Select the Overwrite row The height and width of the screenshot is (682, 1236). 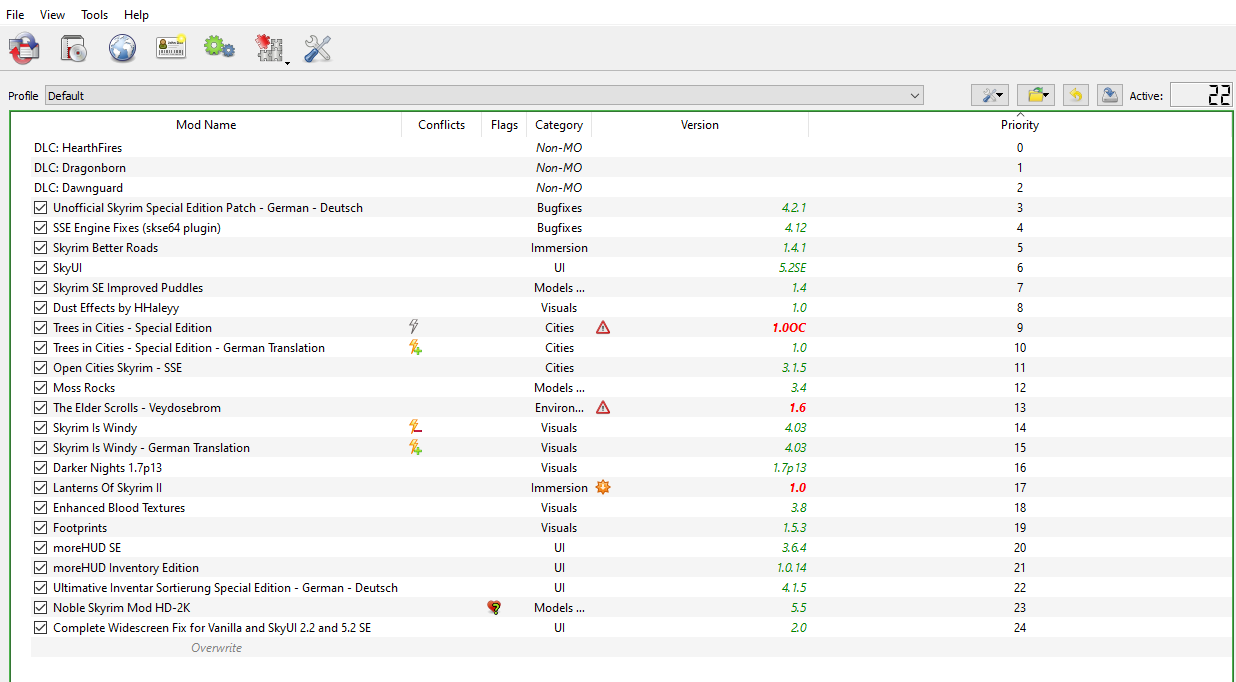217,648
